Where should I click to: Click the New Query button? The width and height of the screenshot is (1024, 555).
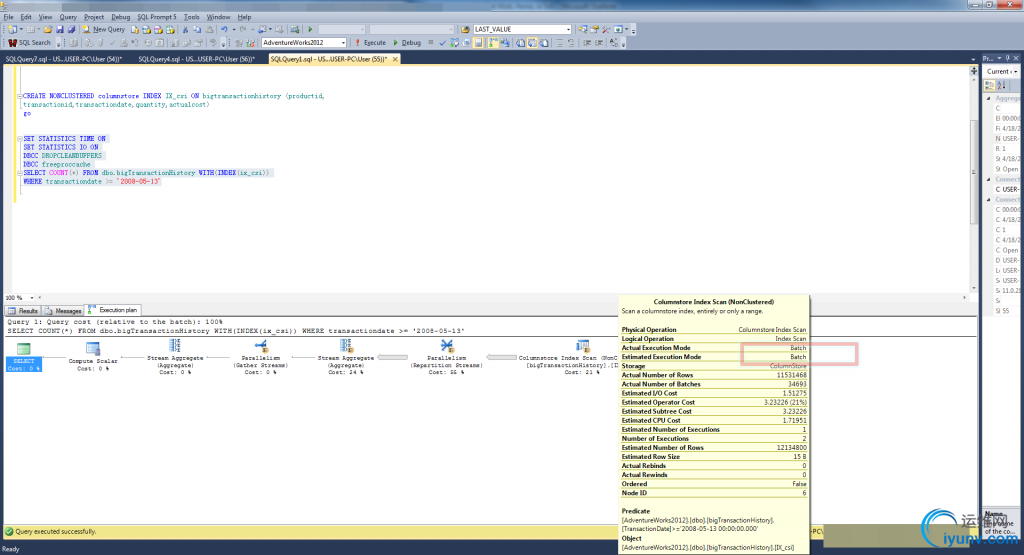coord(104,29)
